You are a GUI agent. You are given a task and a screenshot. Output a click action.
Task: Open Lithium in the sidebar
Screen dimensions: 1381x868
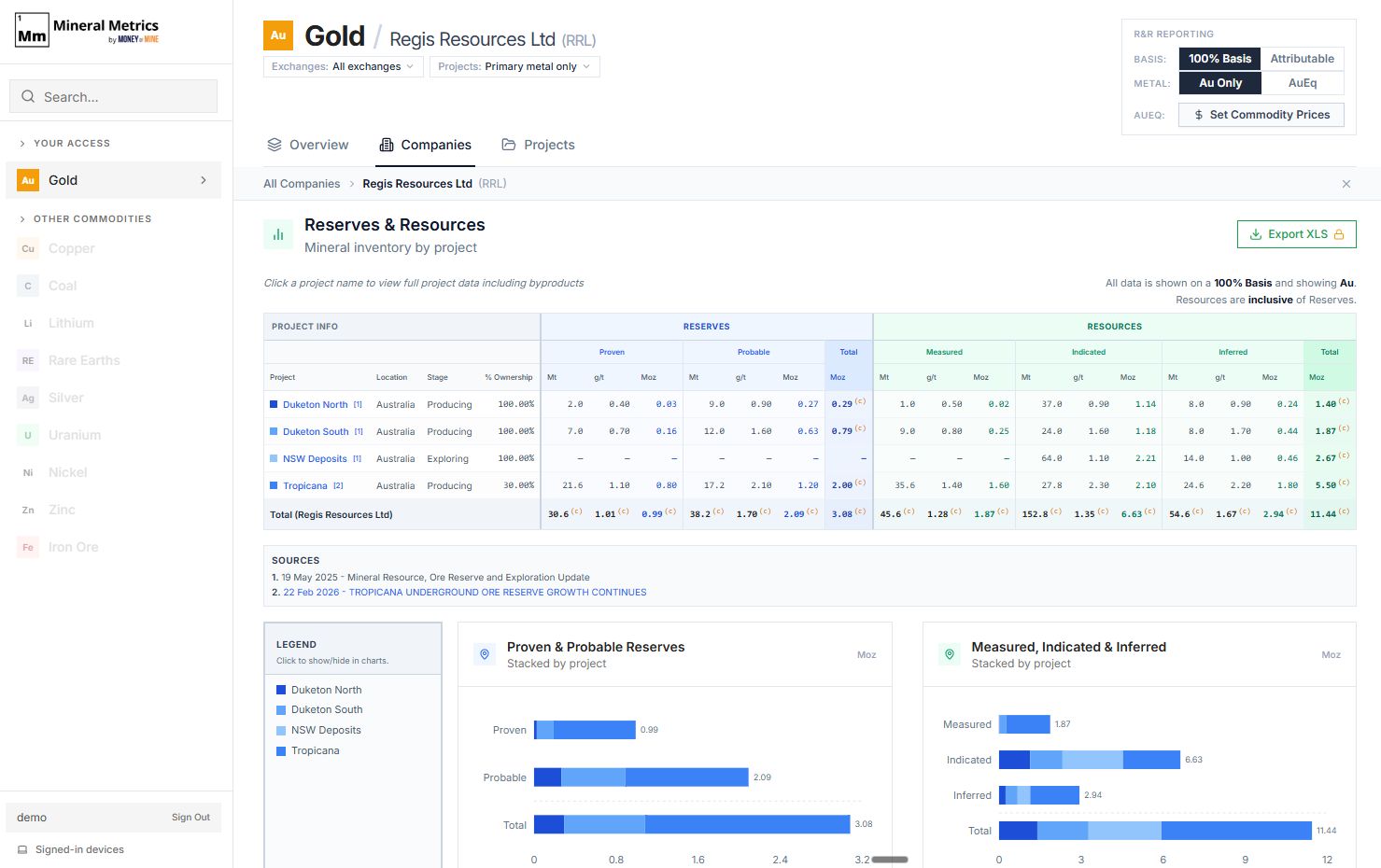point(113,323)
